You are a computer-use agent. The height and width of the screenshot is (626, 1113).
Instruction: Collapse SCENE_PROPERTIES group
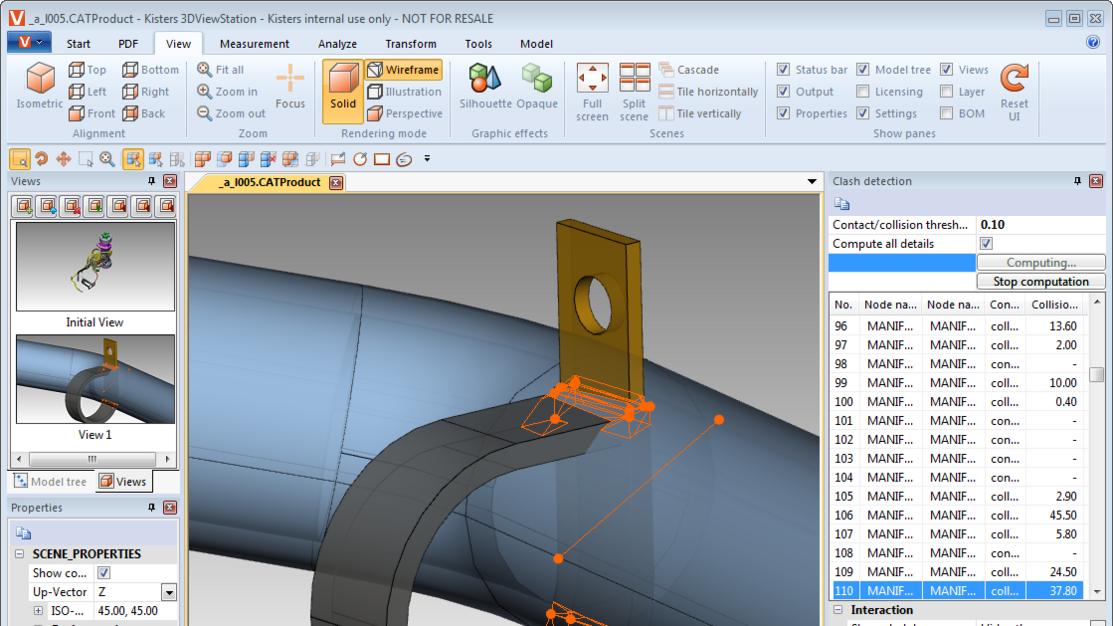(x=20, y=554)
